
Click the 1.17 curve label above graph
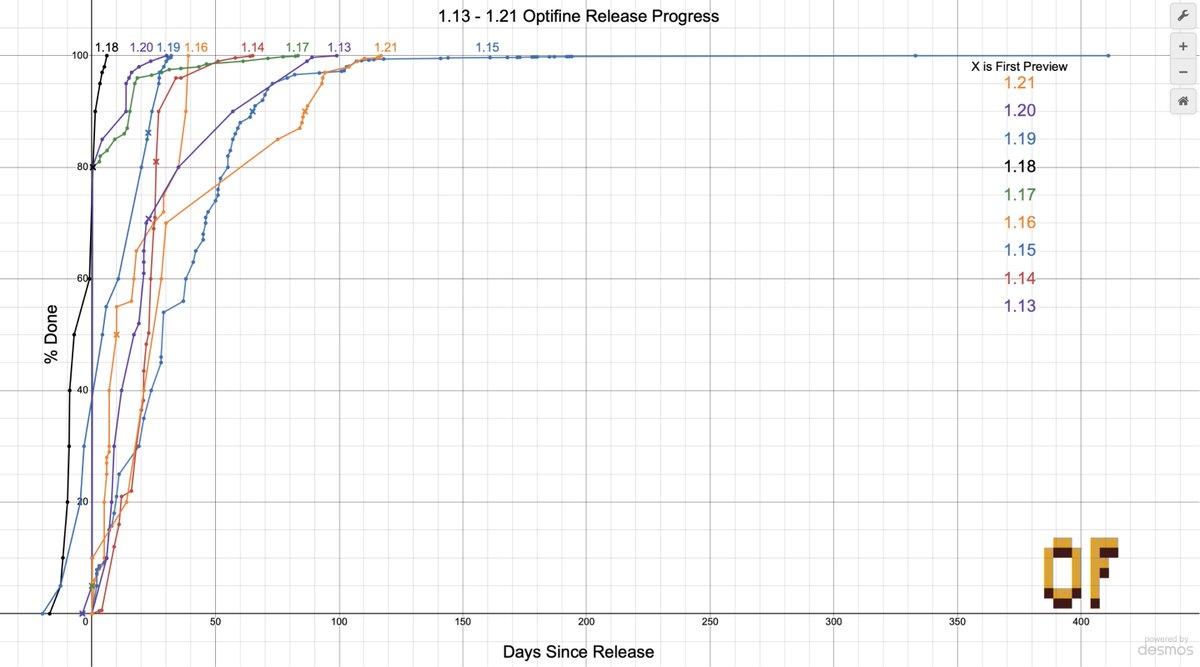coord(297,47)
